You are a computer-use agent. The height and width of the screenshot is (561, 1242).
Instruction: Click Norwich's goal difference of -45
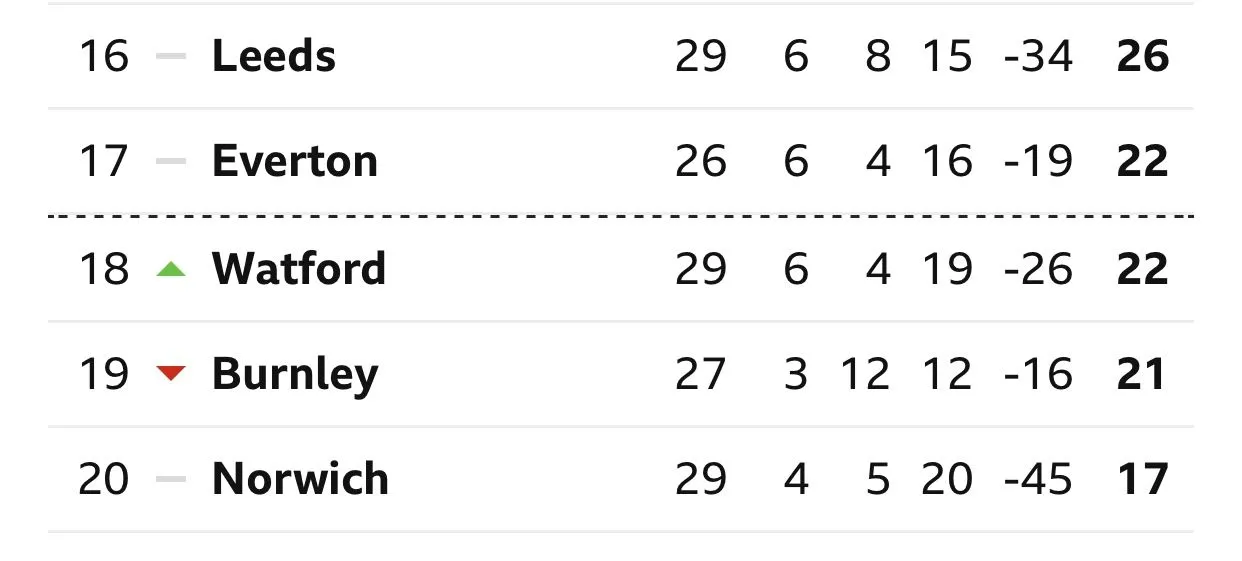[1038, 480]
